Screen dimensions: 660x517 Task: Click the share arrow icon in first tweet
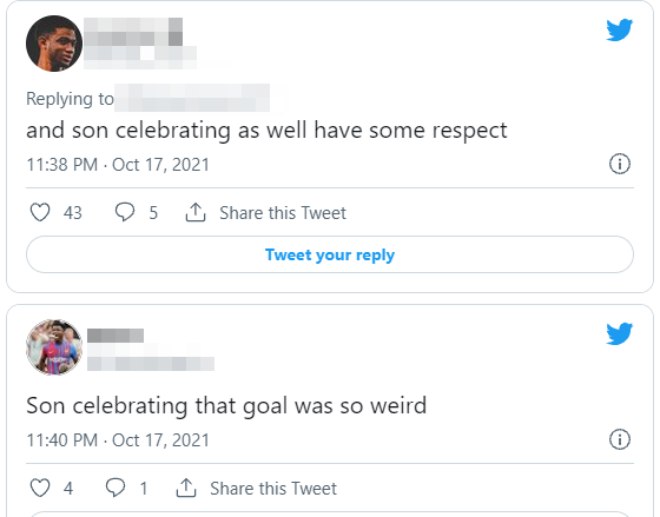point(196,212)
